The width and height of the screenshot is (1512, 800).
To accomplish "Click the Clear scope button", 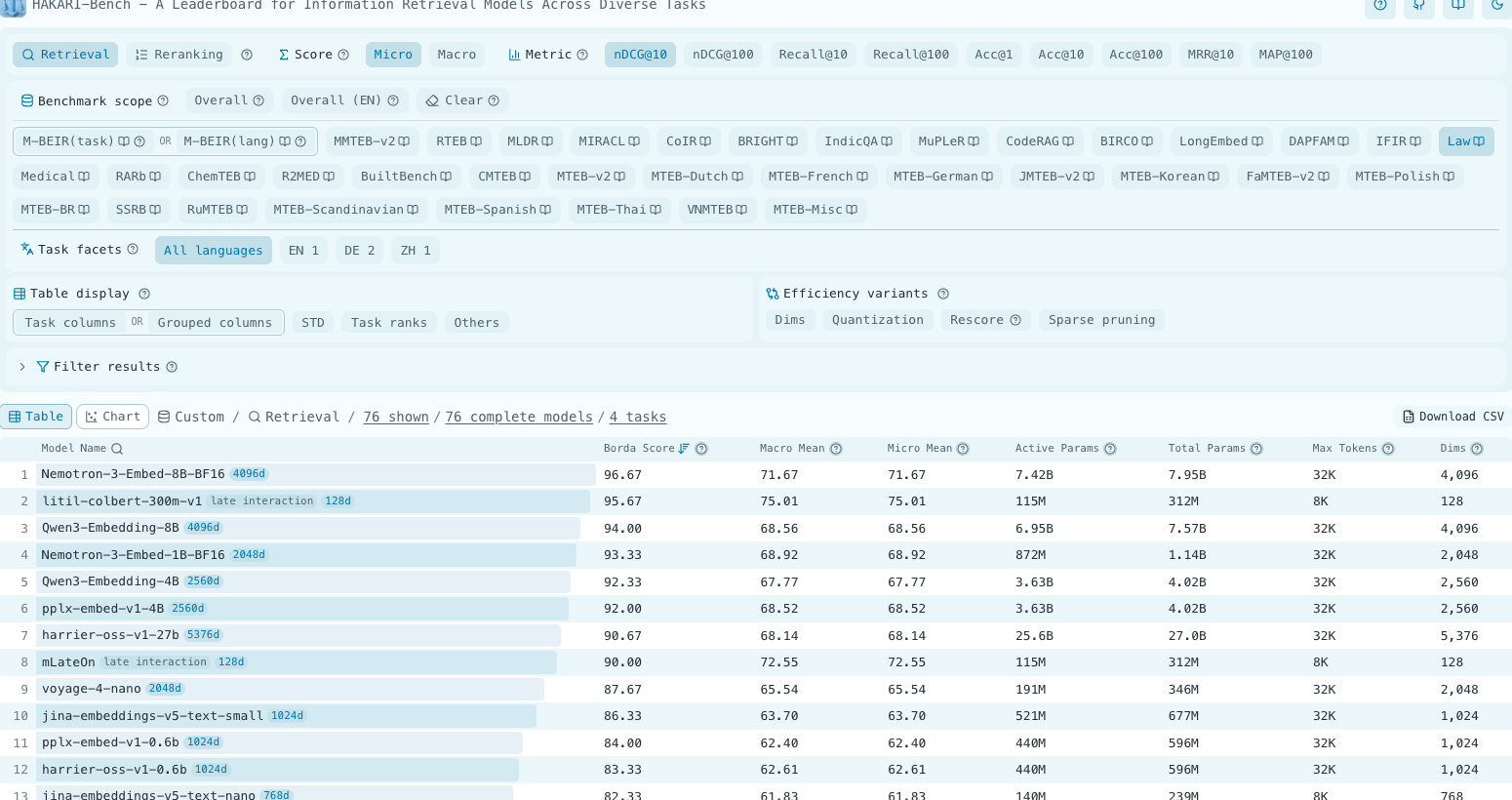I will 462,100.
